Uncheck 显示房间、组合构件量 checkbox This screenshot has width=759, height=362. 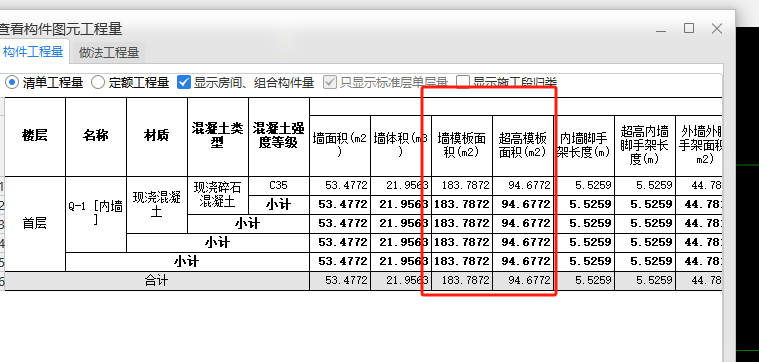[x=183, y=82]
